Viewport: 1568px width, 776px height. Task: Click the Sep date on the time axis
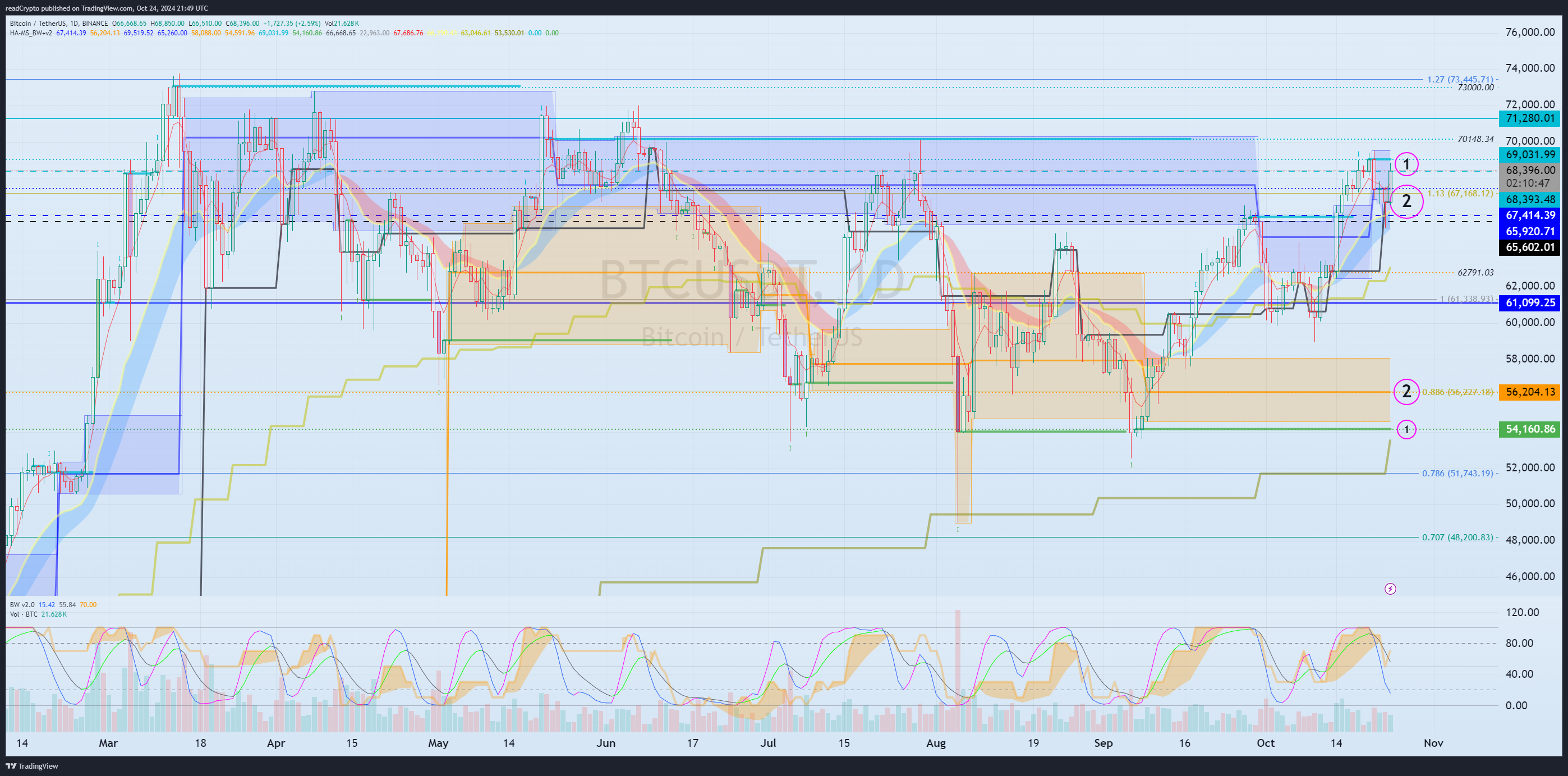(x=1103, y=743)
